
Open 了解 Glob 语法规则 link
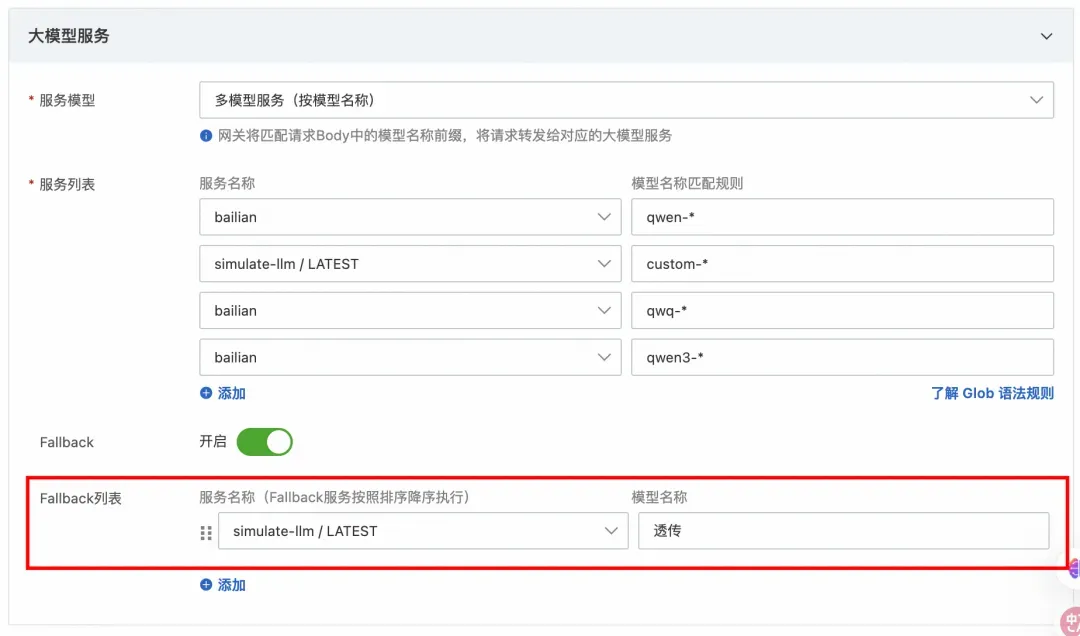(x=993, y=393)
